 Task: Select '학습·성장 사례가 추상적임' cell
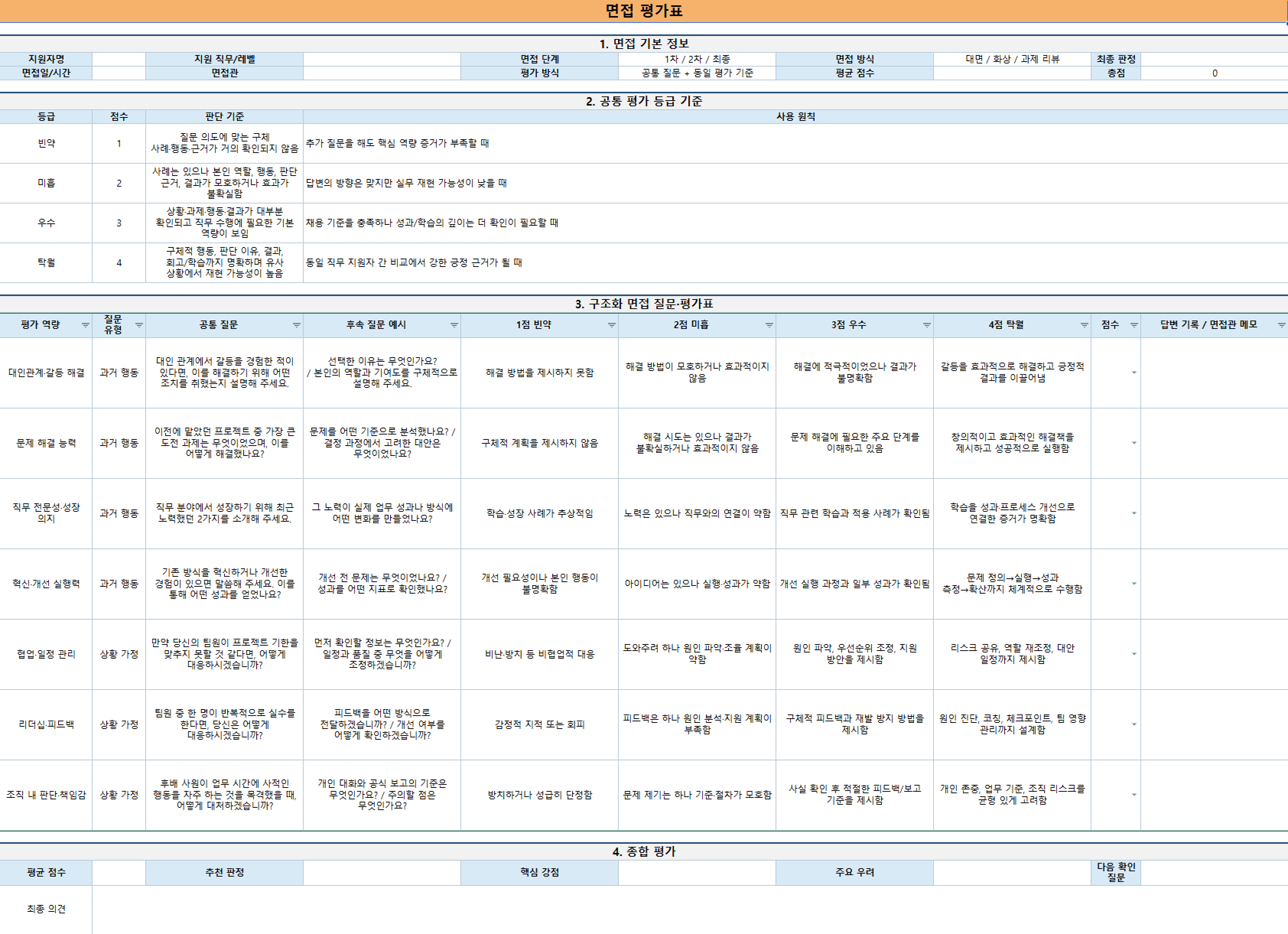540,514
